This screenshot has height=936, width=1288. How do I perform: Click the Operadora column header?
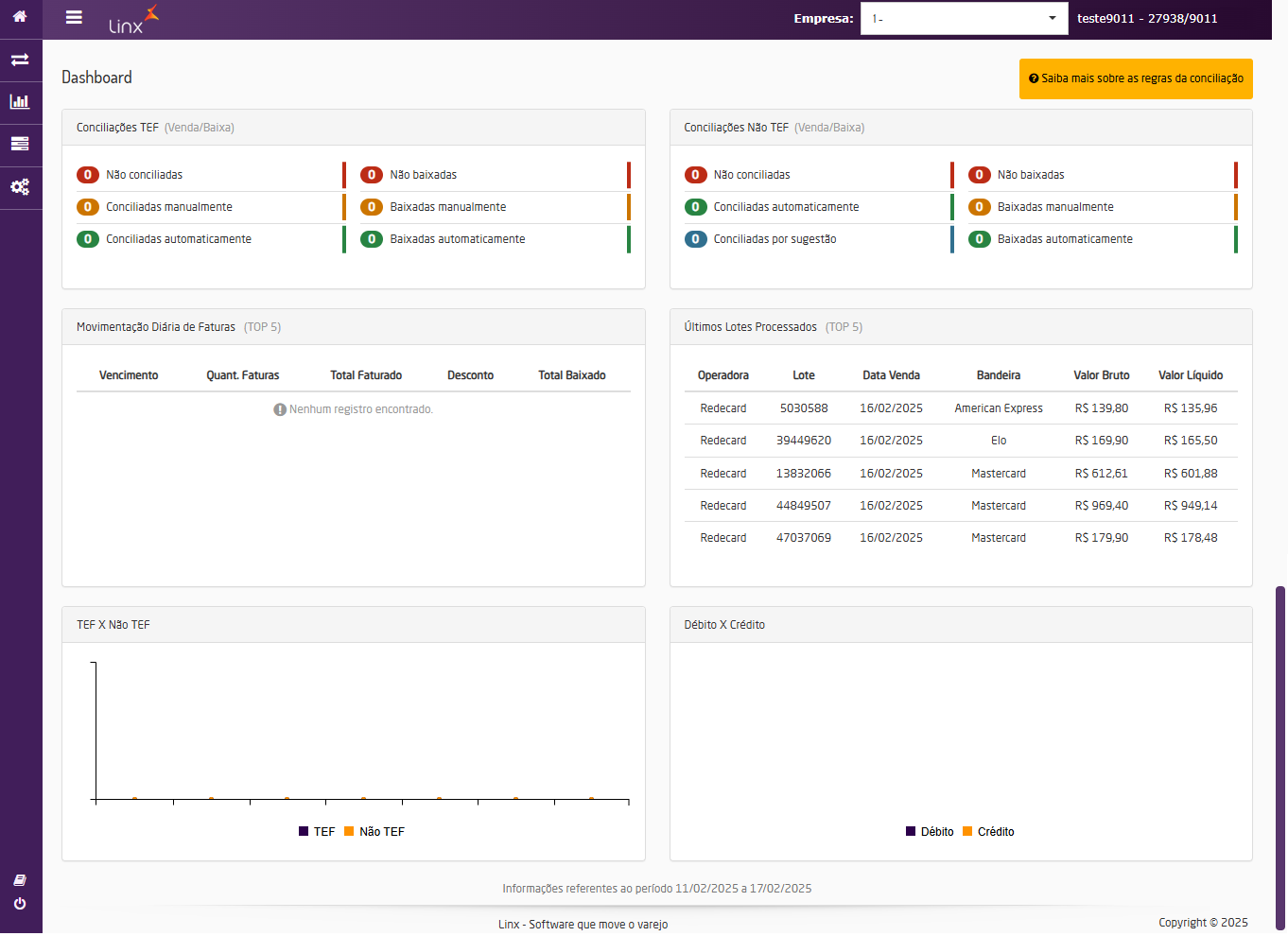click(x=723, y=375)
